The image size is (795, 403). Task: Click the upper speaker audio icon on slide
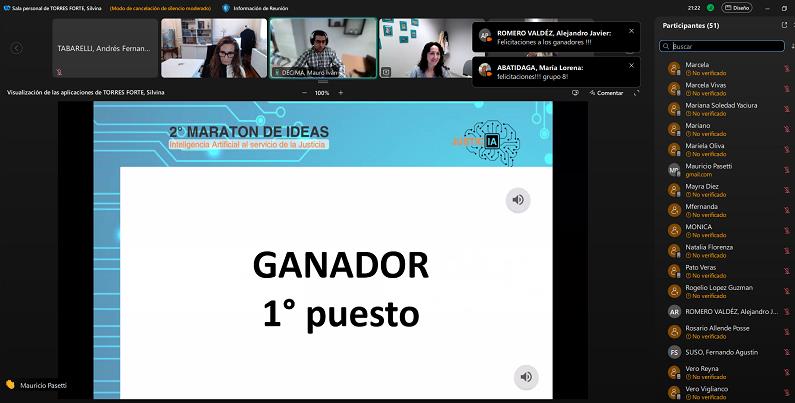coord(517,200)
